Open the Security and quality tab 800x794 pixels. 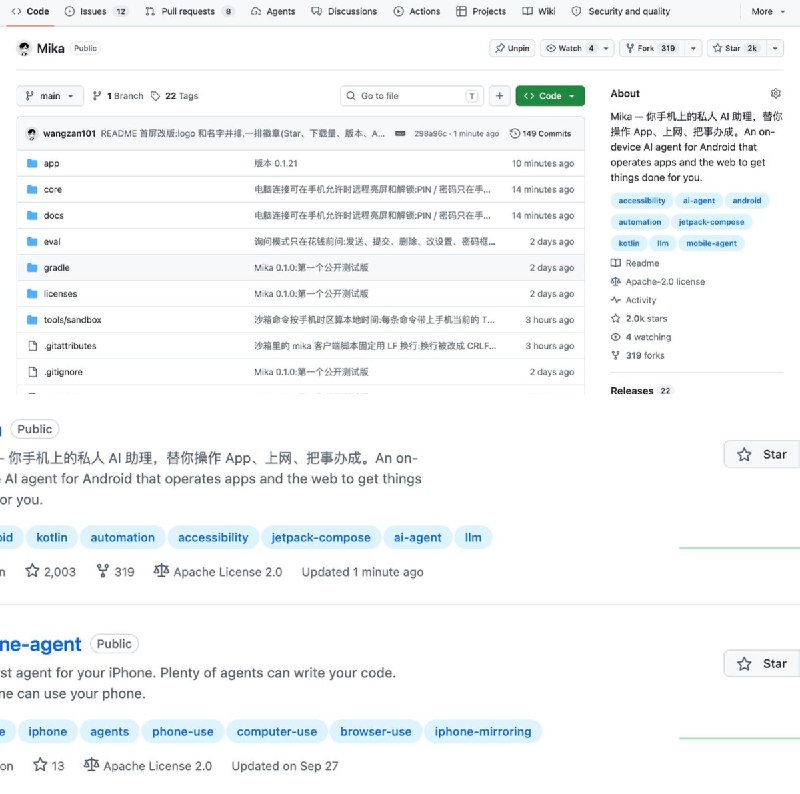[x=620, y=11]
